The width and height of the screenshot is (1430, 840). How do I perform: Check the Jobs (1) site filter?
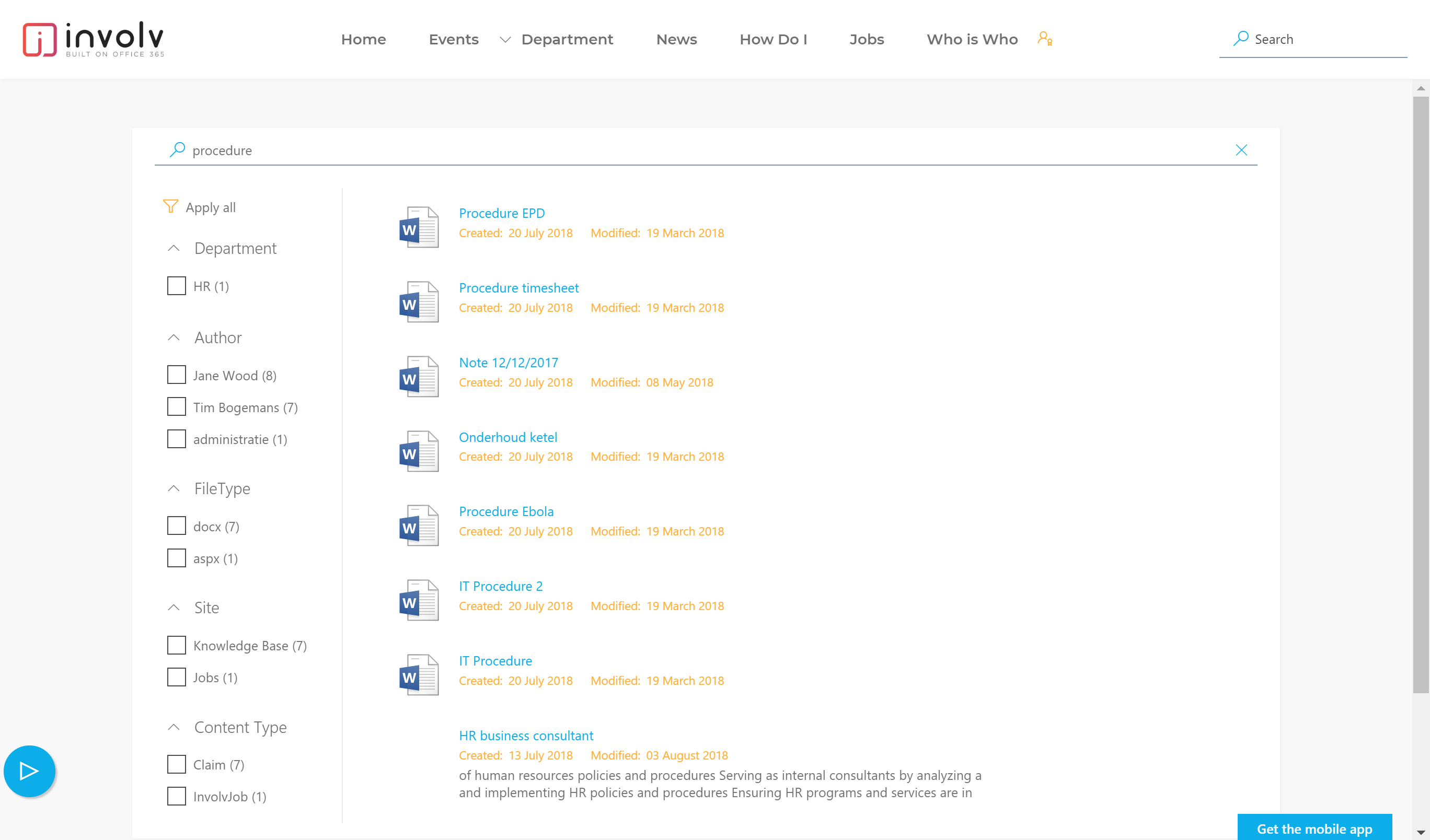(177, 677)
